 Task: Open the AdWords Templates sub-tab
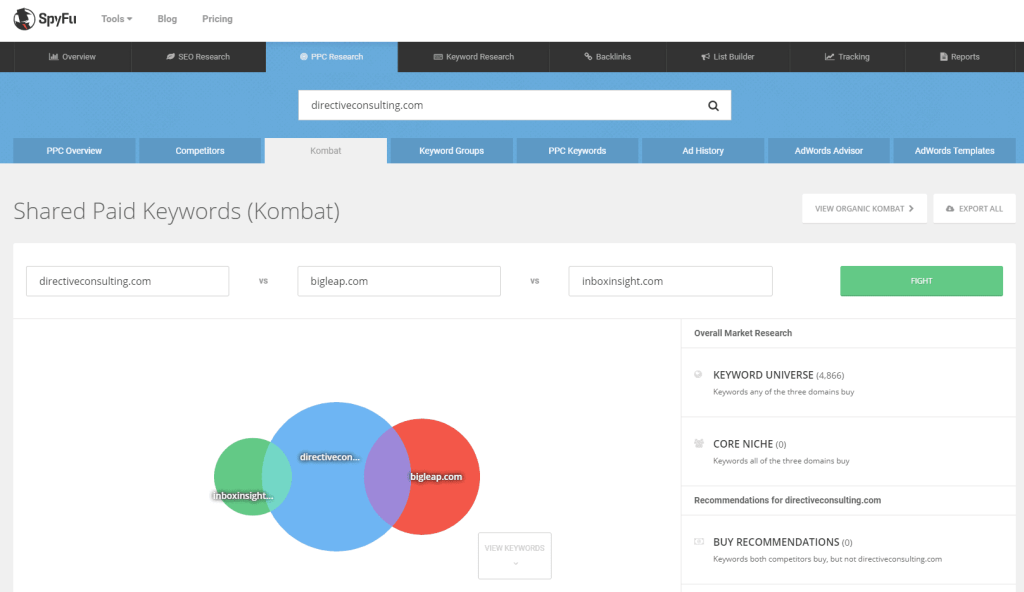click(955, 150)
